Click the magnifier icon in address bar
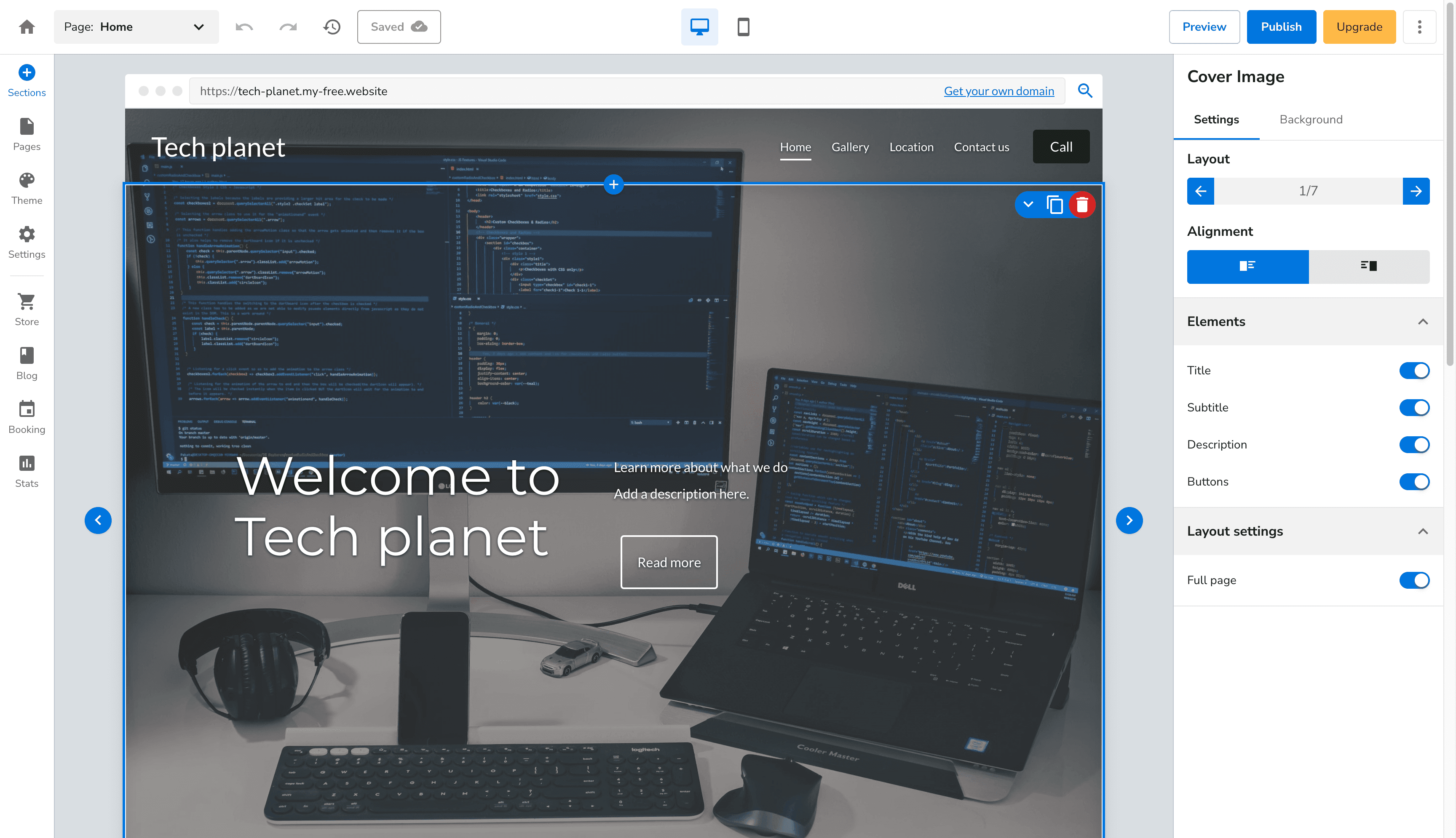This screenshot has width=1456, height=838. point(1085,91)
